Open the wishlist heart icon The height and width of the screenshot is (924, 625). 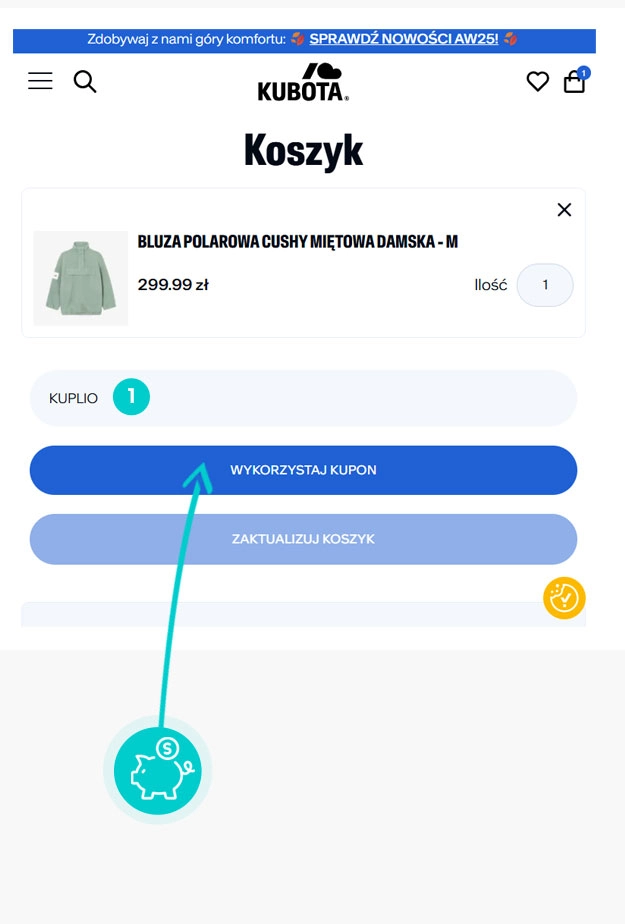(x=538, y=81)
